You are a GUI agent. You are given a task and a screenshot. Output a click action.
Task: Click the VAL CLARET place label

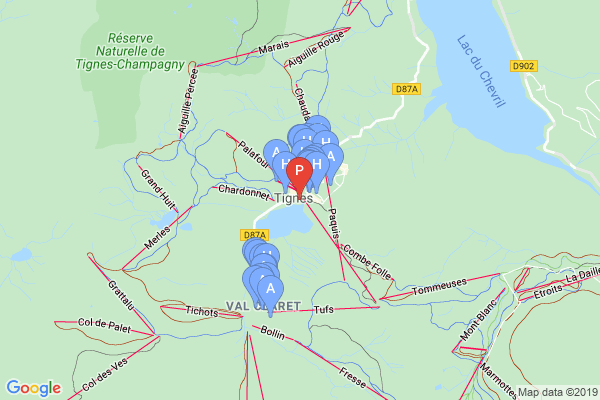click(263, 306)
